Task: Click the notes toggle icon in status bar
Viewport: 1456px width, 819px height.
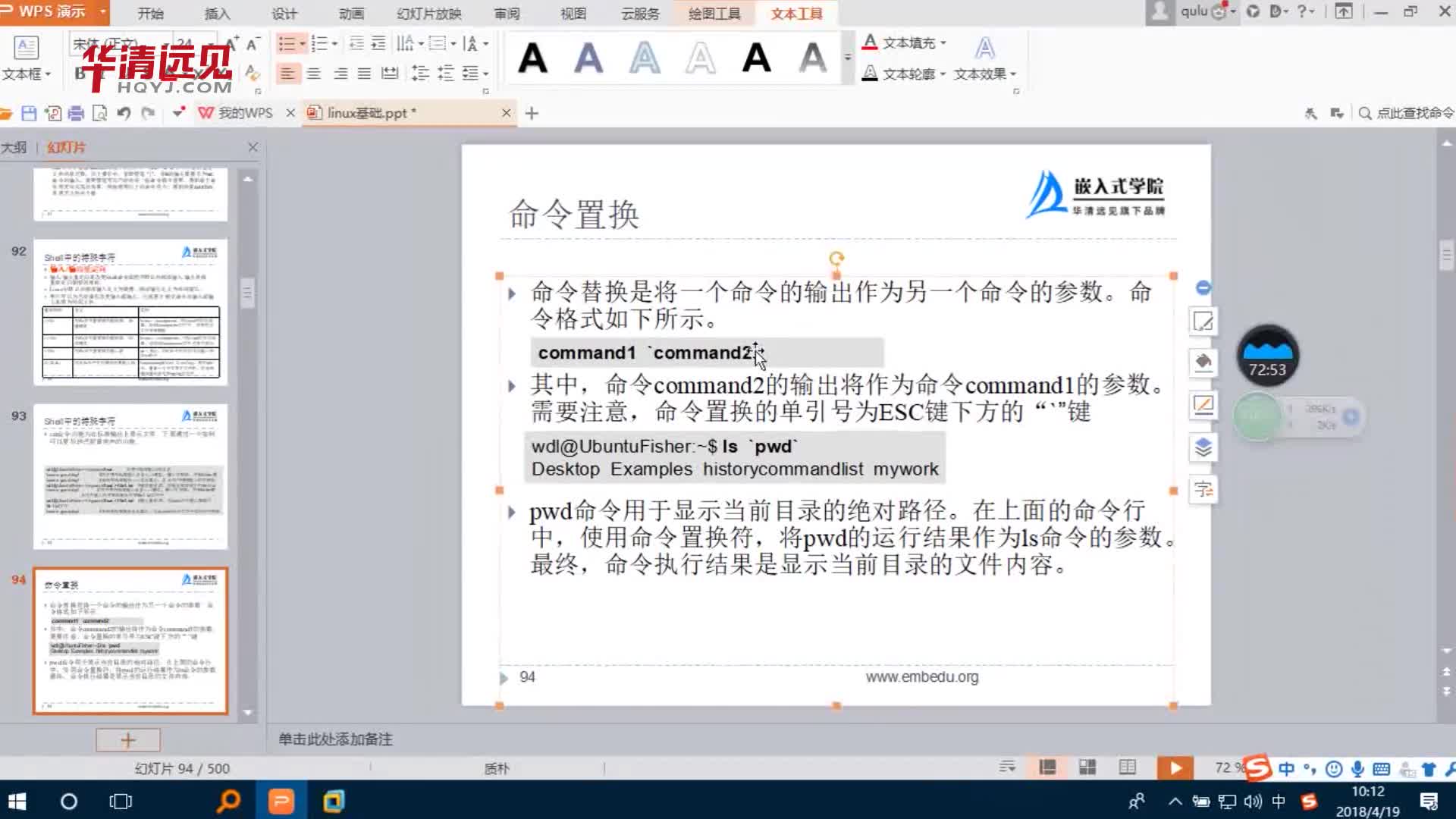Action: [1007, 767]
